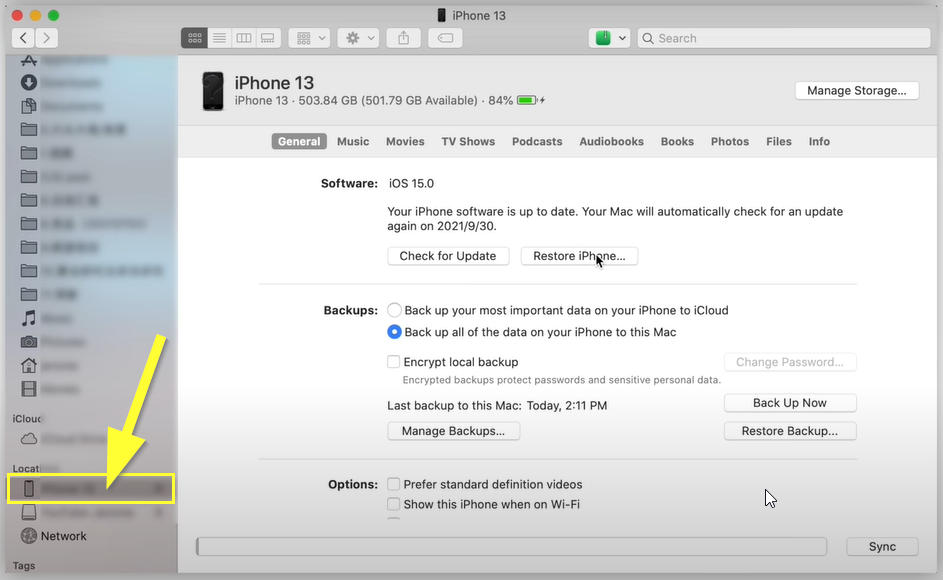The width and height of the screenshot is (943, 580).
Task: Select the iPhone device in the sidebar
Action: tap(91, 489)
